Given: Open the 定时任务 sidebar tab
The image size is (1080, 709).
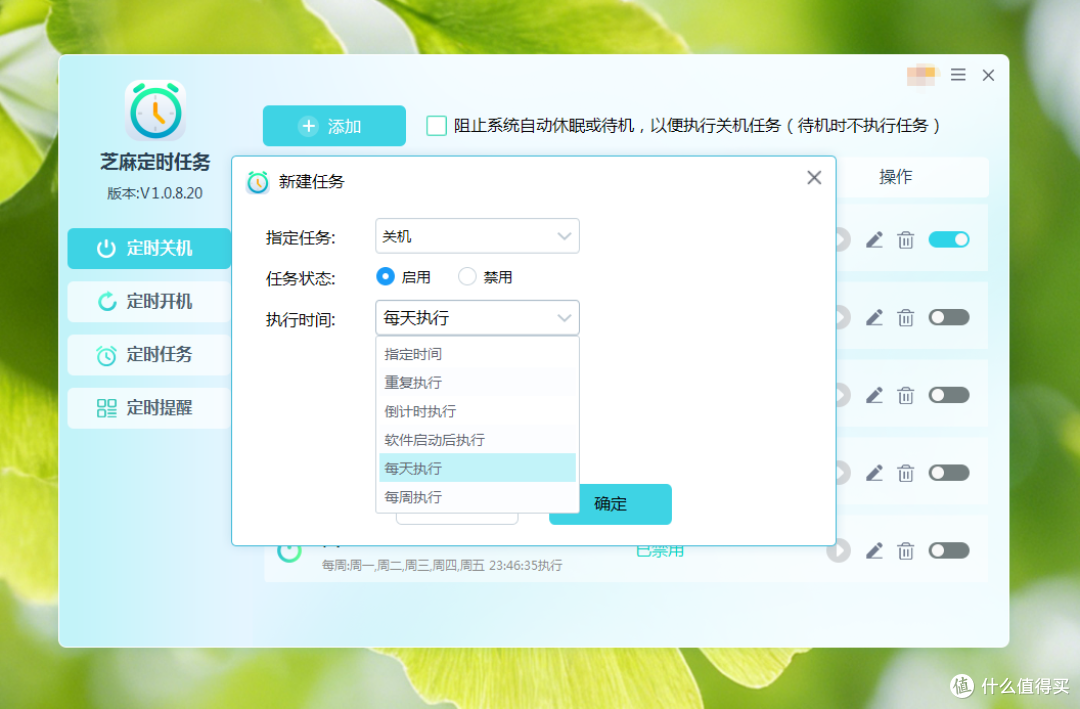Looking at the screenshot, I should click(149, 355).
